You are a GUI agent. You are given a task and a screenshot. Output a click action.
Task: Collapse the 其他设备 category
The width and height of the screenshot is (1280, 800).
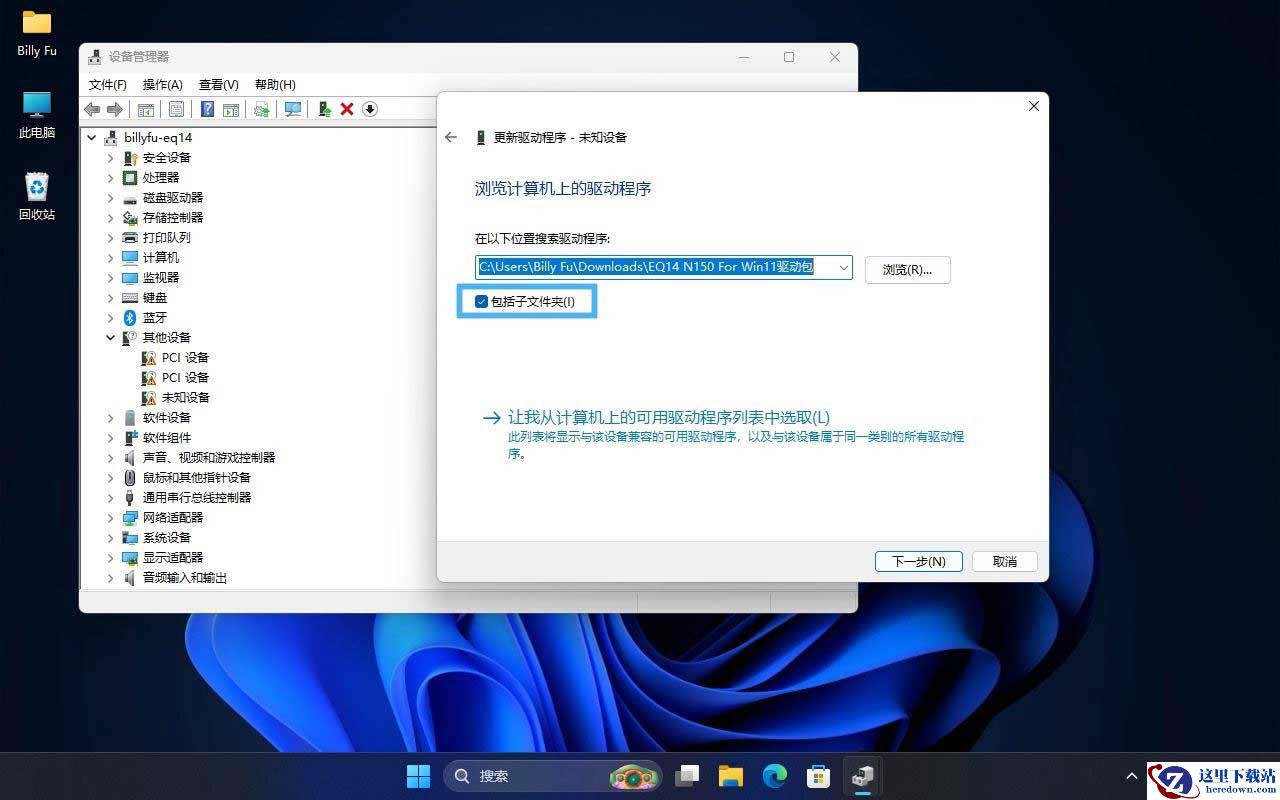(111, 338)
